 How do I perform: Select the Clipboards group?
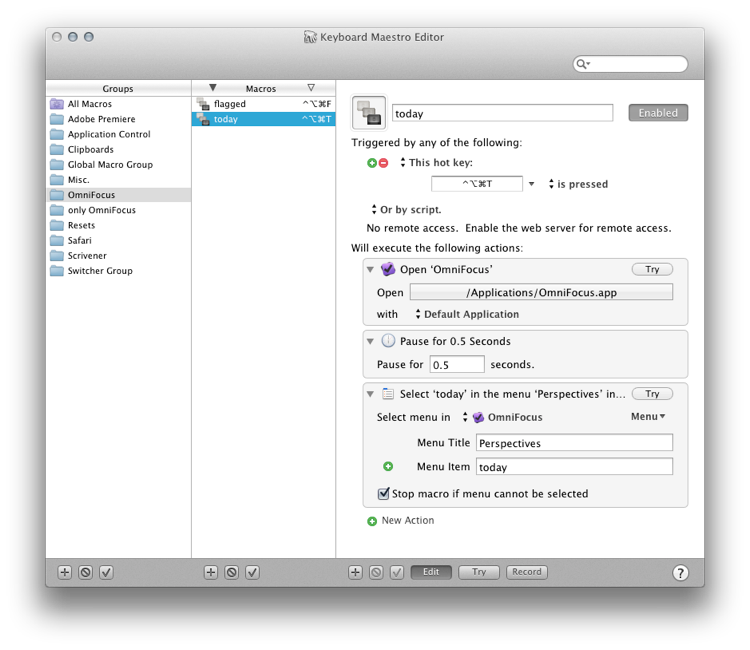(x=119, y=150)
